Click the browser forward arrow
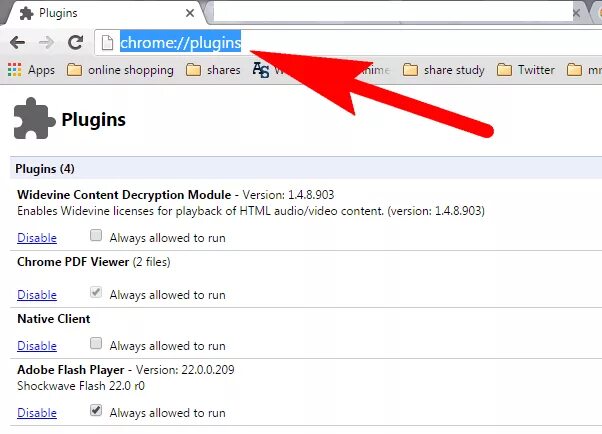The image size is (602, 434). coord(46,42)
